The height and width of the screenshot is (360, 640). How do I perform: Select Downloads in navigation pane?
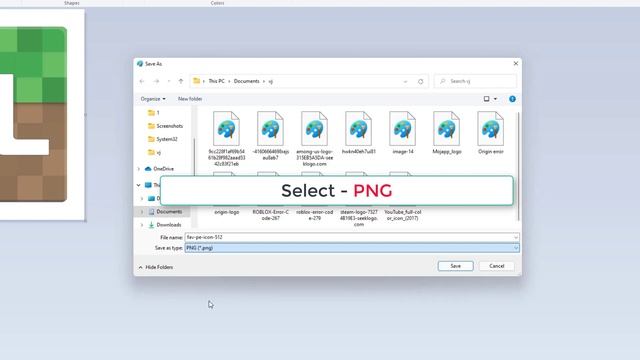click(x=165, y=225)
